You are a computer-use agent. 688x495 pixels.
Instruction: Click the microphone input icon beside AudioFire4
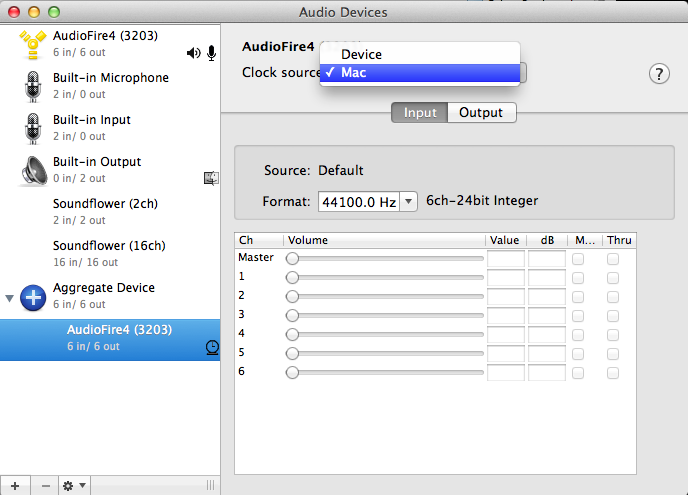[211, 53]
